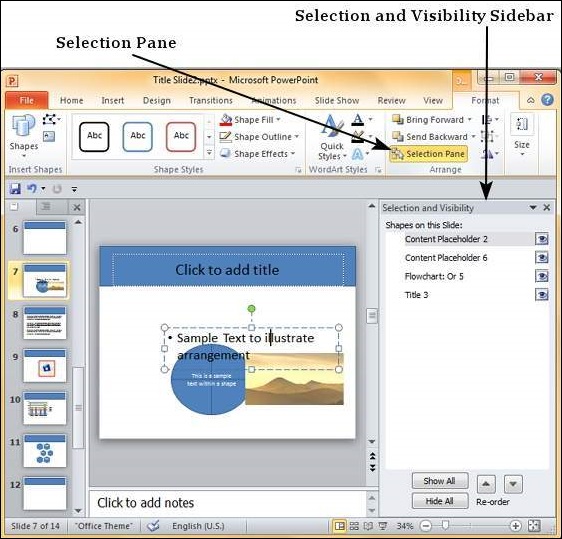
Task: Click the Edit Shape icon
Action: 51,119
